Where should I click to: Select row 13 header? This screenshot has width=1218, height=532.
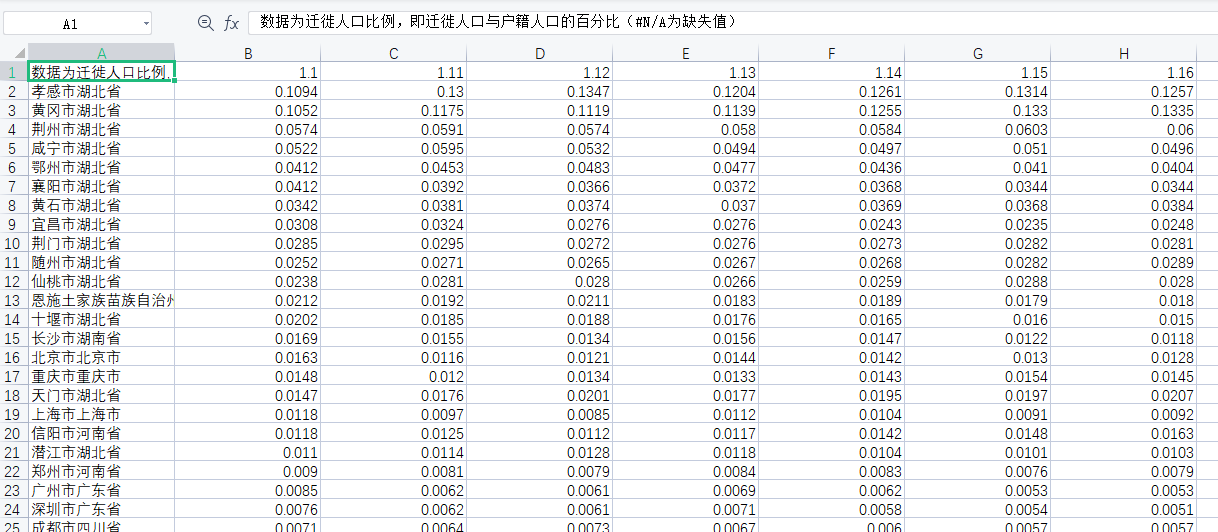click(x=14, y=300)
